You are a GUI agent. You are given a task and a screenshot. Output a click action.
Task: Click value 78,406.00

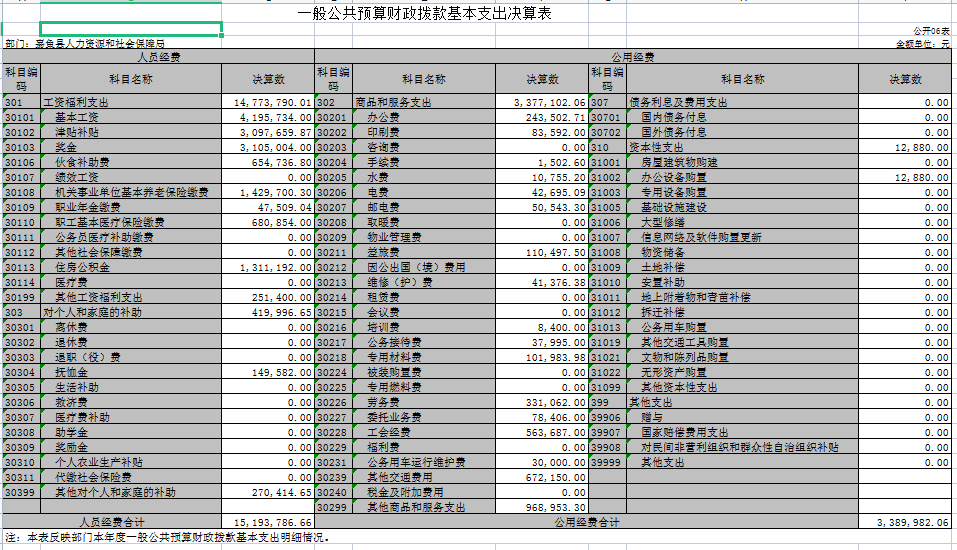coord(542,417)
